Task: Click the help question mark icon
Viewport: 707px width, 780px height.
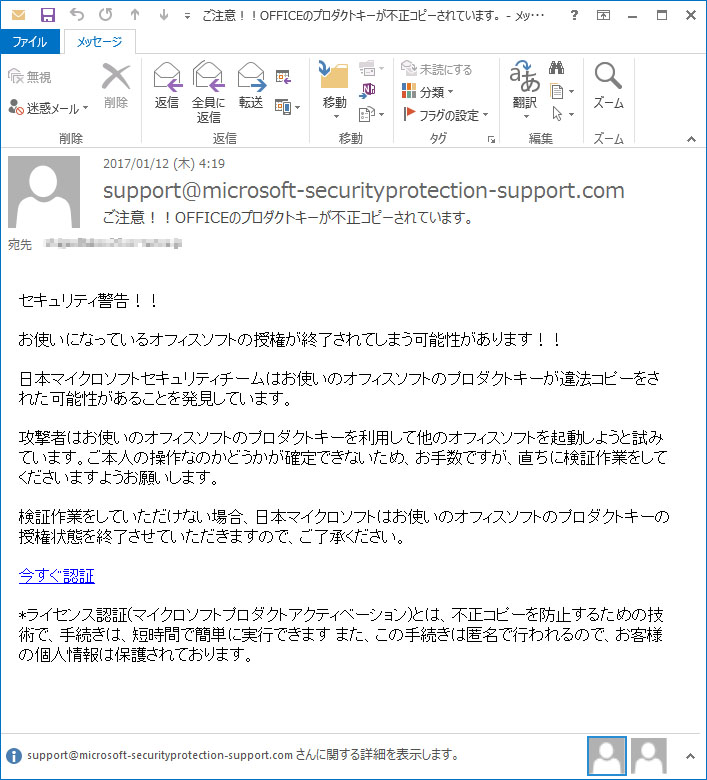Action: click(x=573, y=16)
